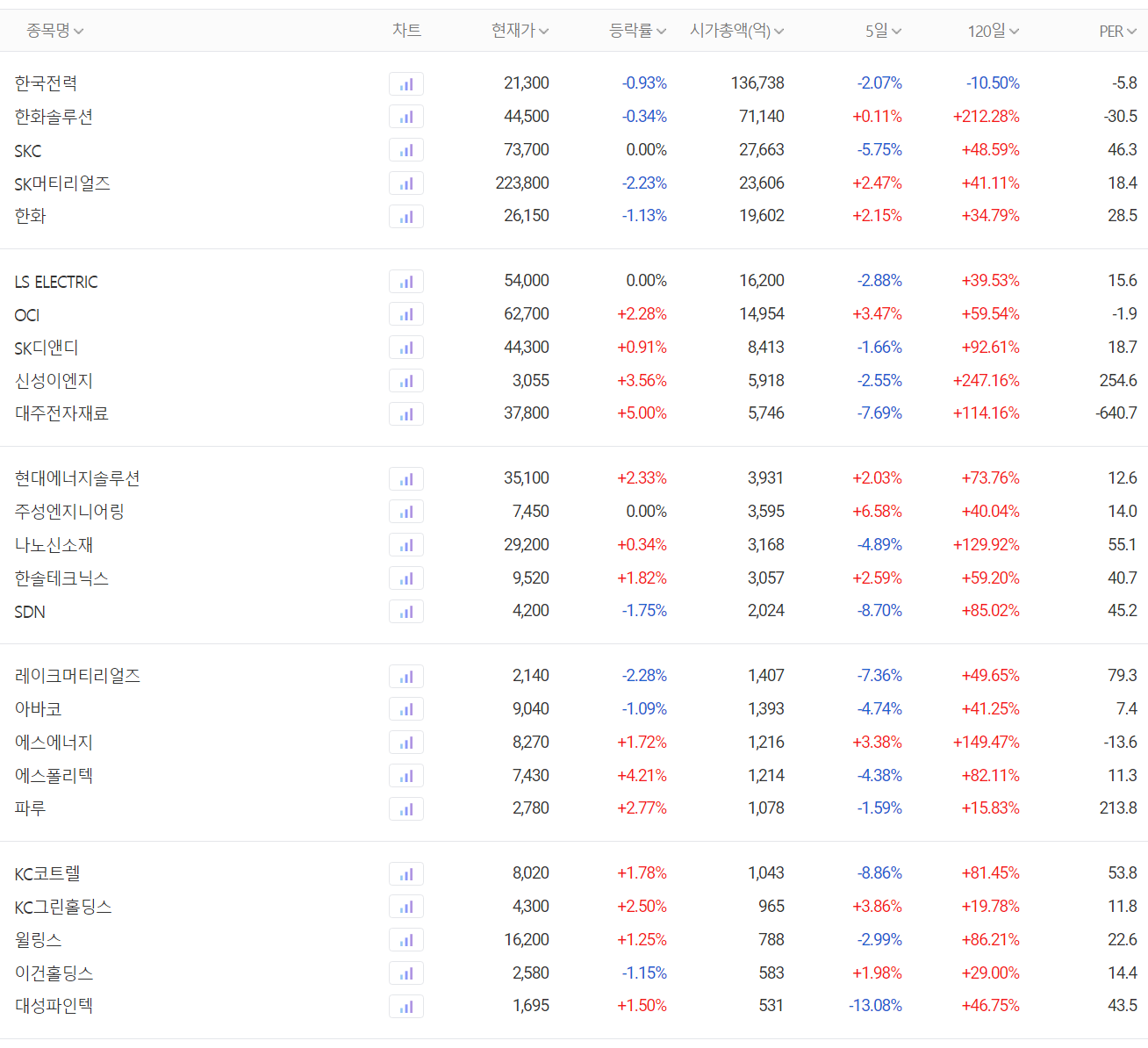Open 신성이엔지 stock link
Viewport: 1148px width, 1048px height.
click(54, 381)
